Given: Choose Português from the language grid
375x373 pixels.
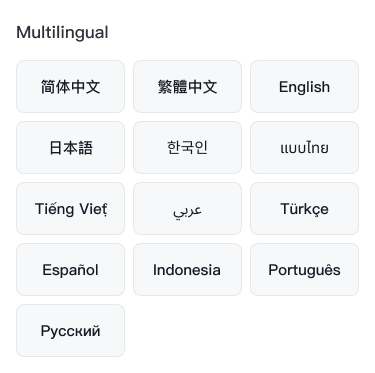Looking at the screenshot, I should 304,270.
